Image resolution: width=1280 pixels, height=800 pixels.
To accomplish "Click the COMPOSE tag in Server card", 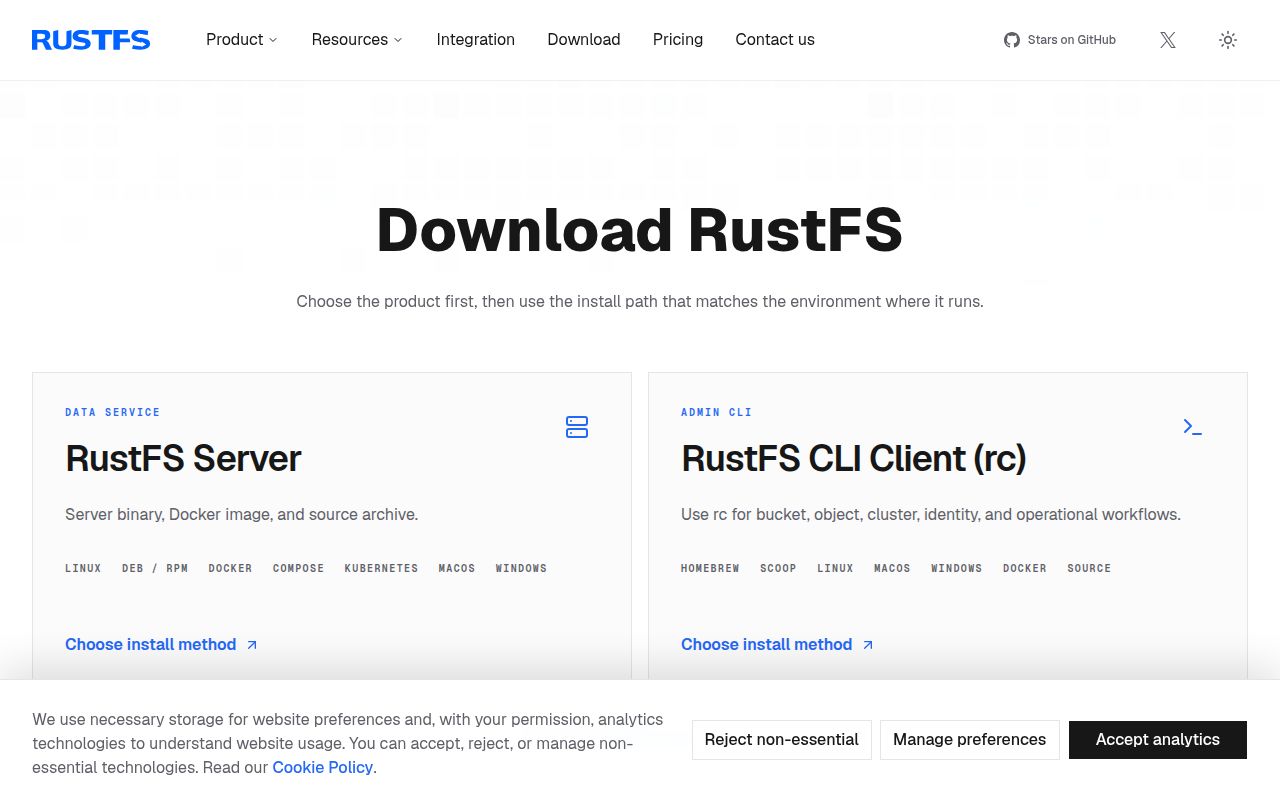I will 299,568.
